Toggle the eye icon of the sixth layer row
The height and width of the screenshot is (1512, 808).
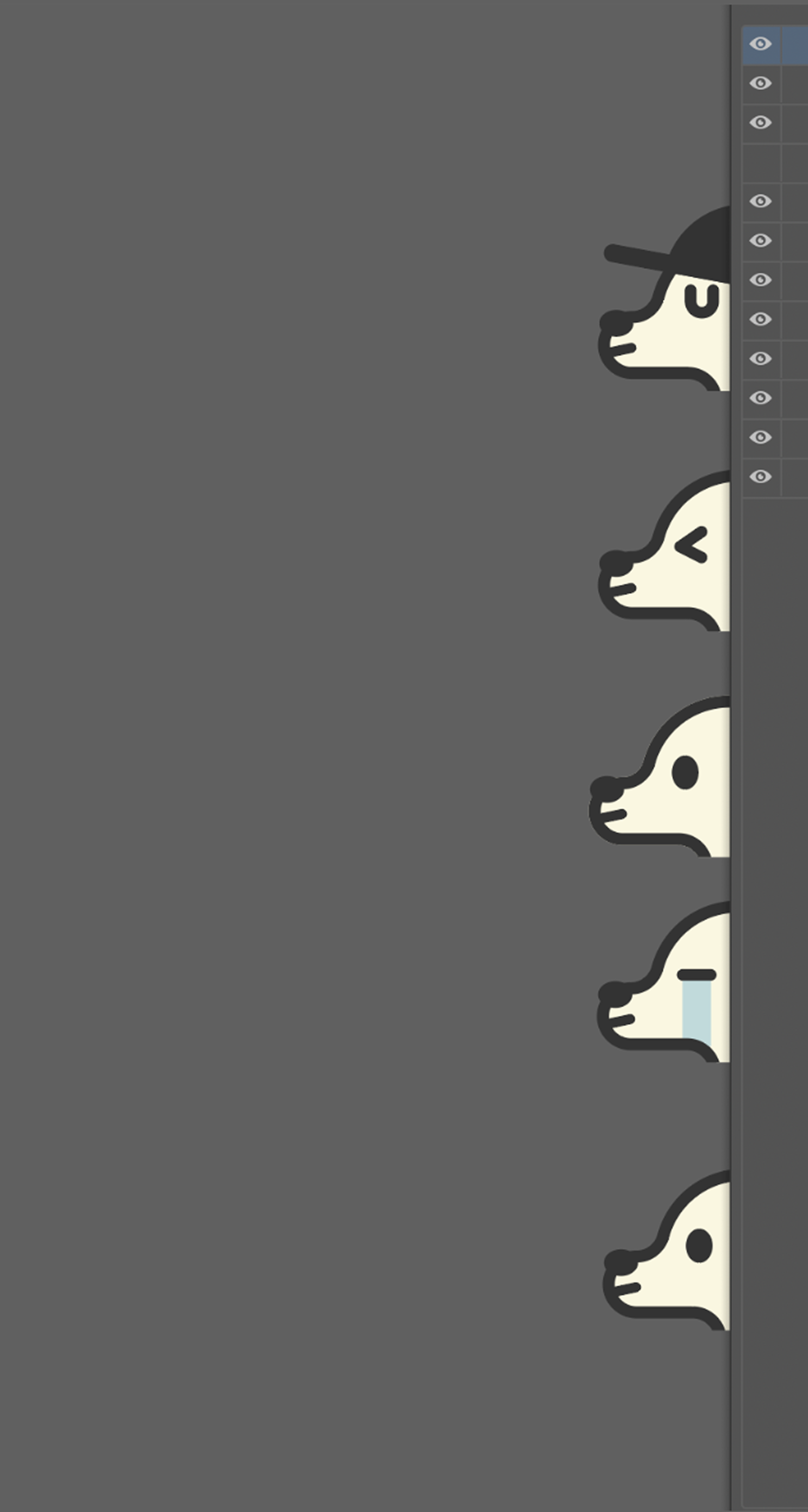(761, 241)
